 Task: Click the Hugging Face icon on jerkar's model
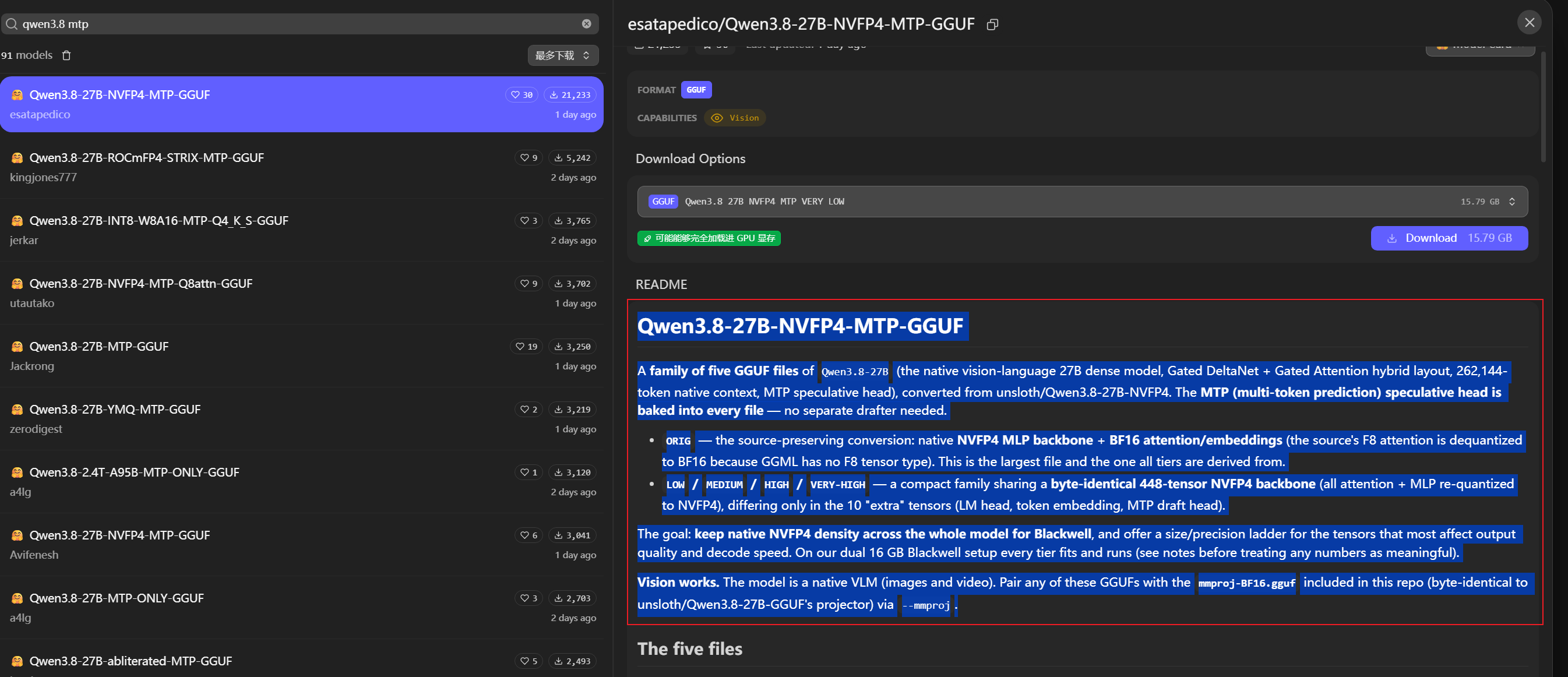17,220
